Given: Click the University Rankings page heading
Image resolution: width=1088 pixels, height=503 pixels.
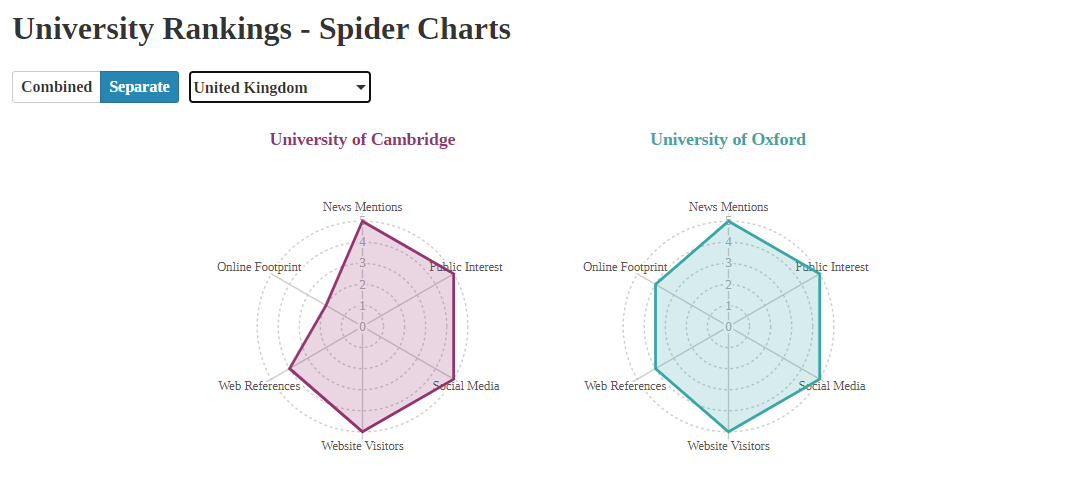Looking at the screenshot, I should point(261,28).
